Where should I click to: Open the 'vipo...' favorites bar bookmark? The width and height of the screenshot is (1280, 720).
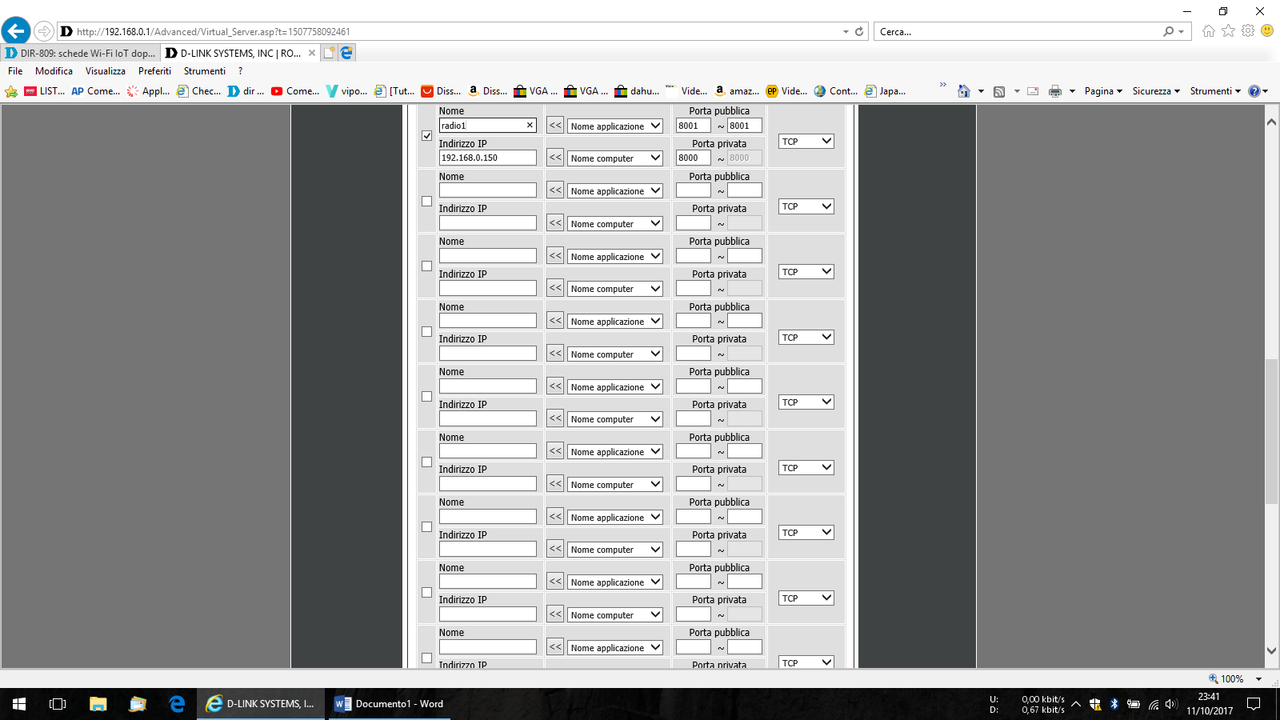(x=347, y=91)
